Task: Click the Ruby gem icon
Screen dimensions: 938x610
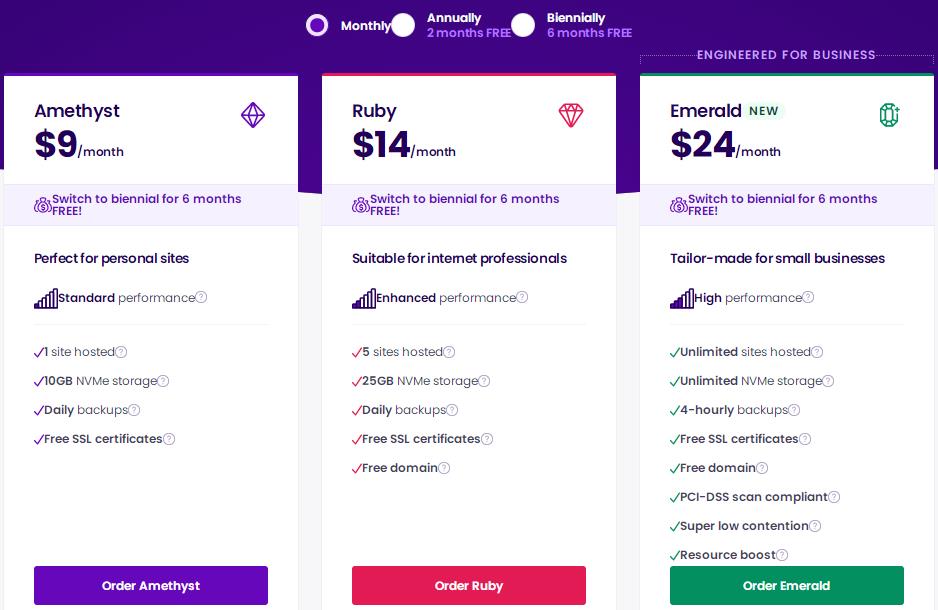Action: (571, 115)
